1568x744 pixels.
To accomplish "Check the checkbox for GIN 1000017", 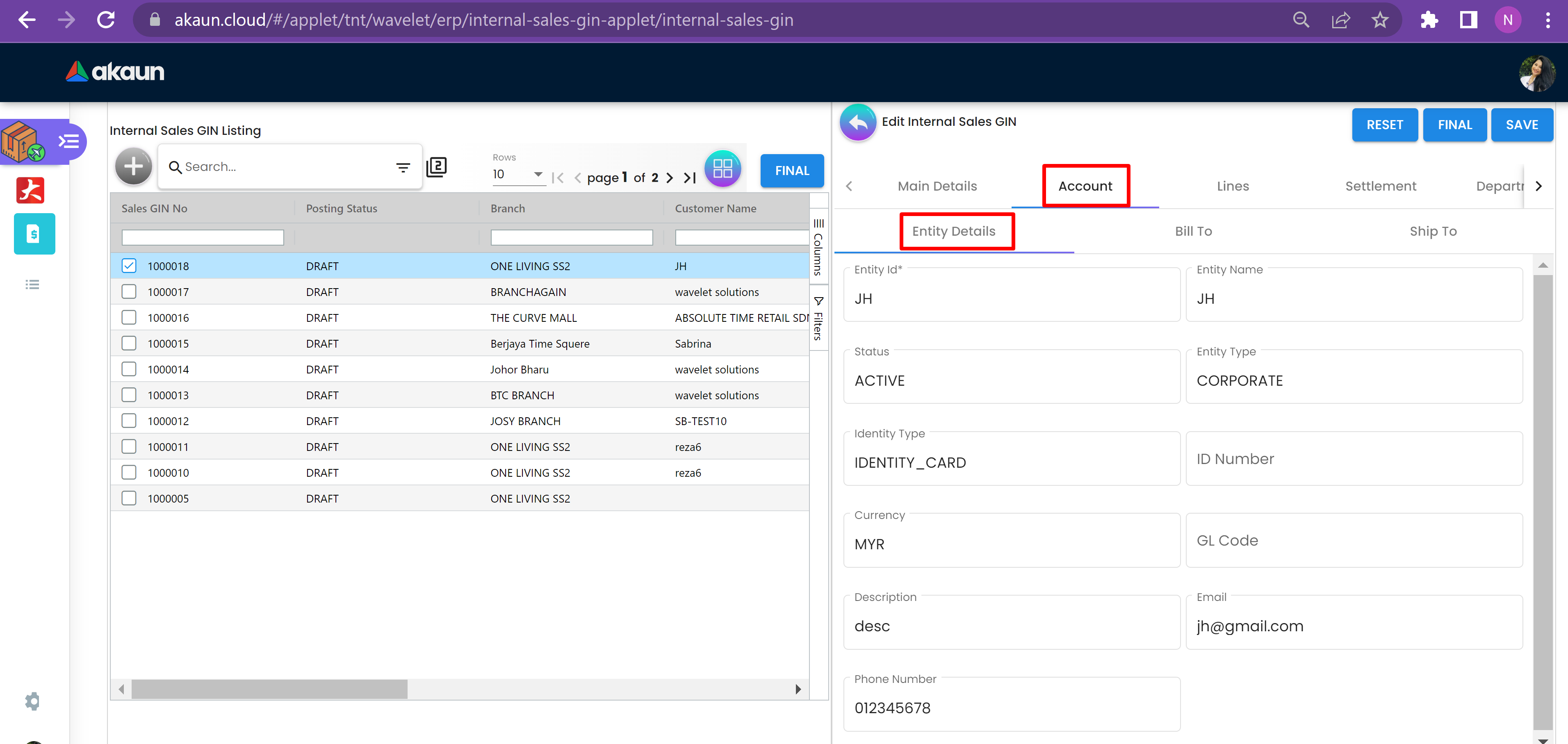I will [x=129, y=292].
